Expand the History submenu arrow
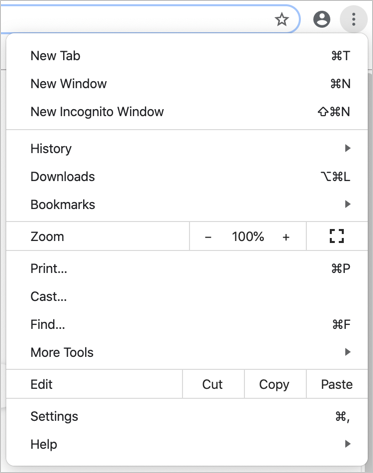This screenshot has height=473, width=373. pos(347,148)
